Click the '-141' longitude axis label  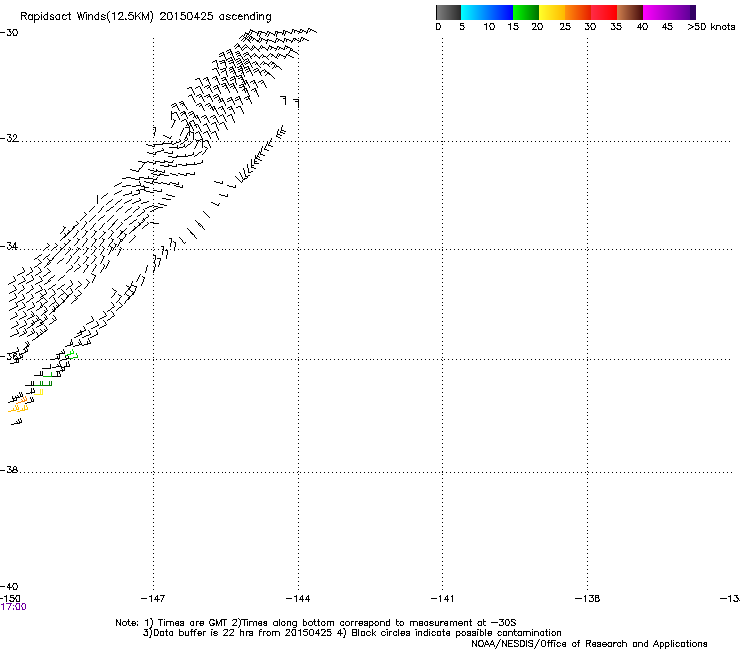[x=443, y=599]
